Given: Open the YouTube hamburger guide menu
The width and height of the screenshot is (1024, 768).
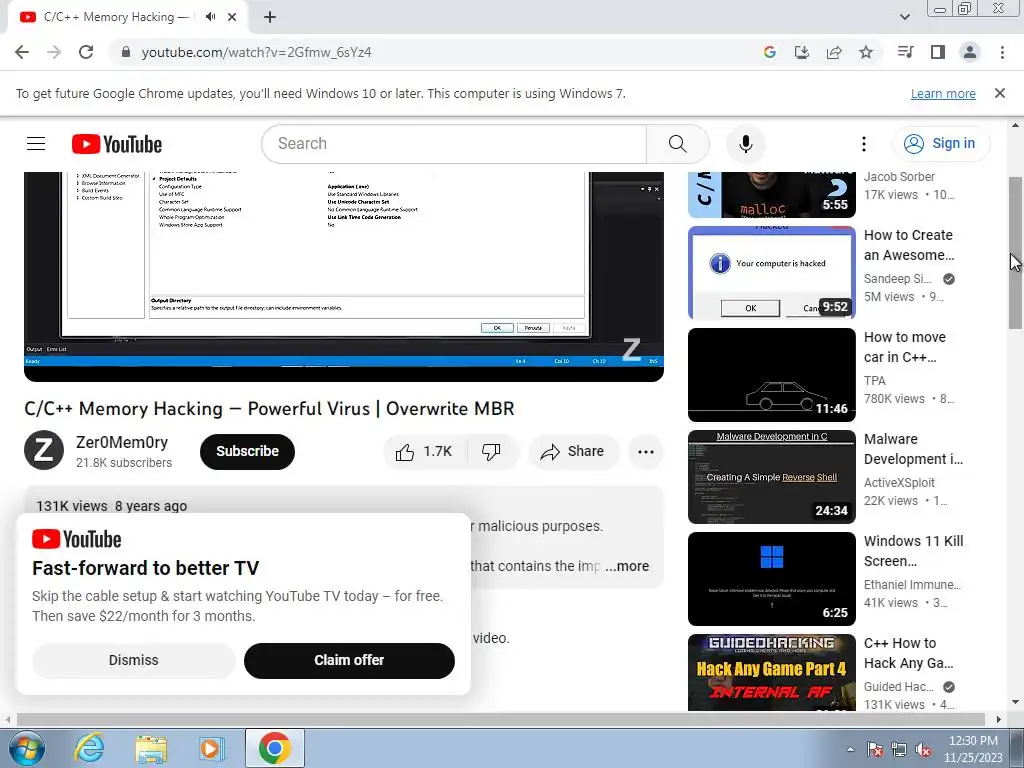Looking at the screenshot, I should point(36,144).
